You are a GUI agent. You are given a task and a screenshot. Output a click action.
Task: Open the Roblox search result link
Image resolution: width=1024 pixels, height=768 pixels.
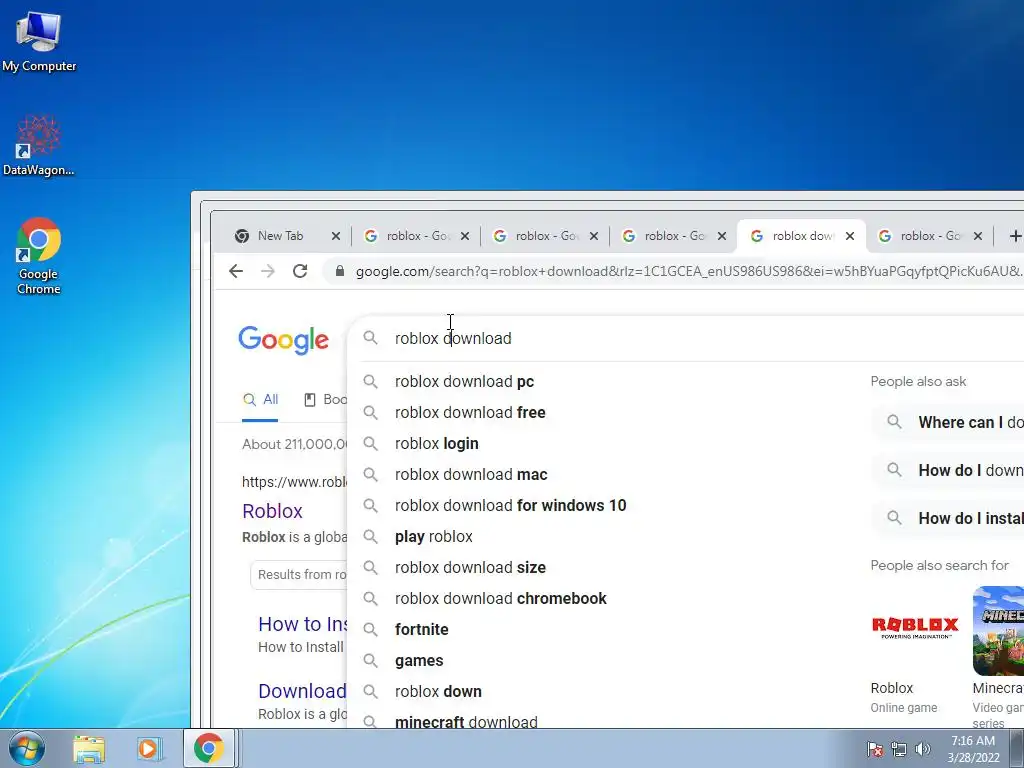pyautogui.click(x=272, y=511)
